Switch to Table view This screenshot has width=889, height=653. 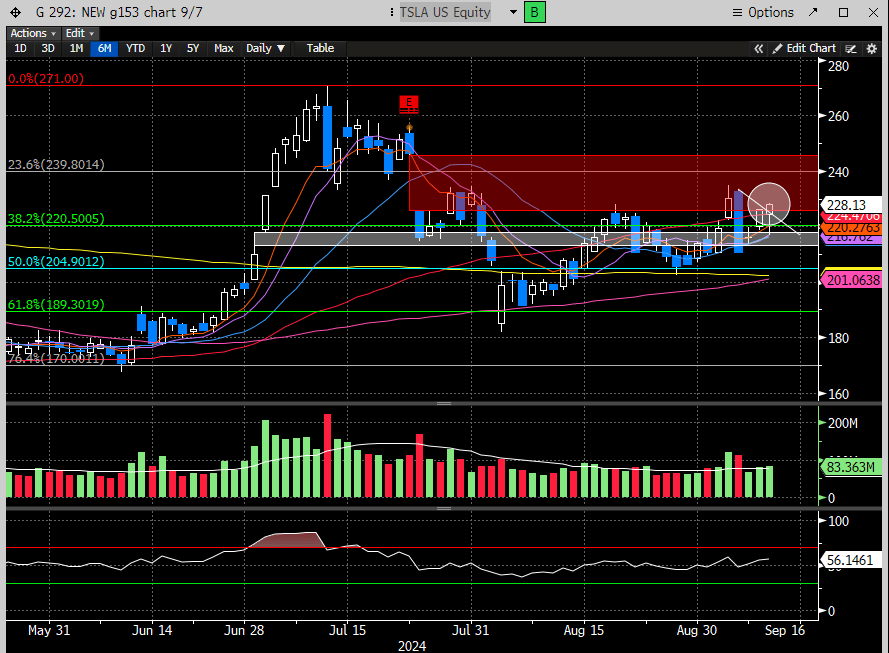pos(320,48)
